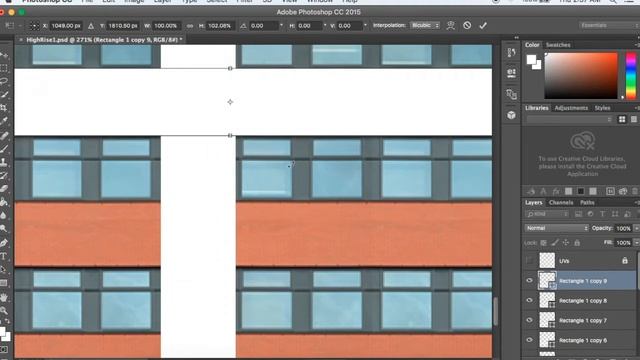Select the History Brush tool
640x360 pixels.
click(4, 176)
